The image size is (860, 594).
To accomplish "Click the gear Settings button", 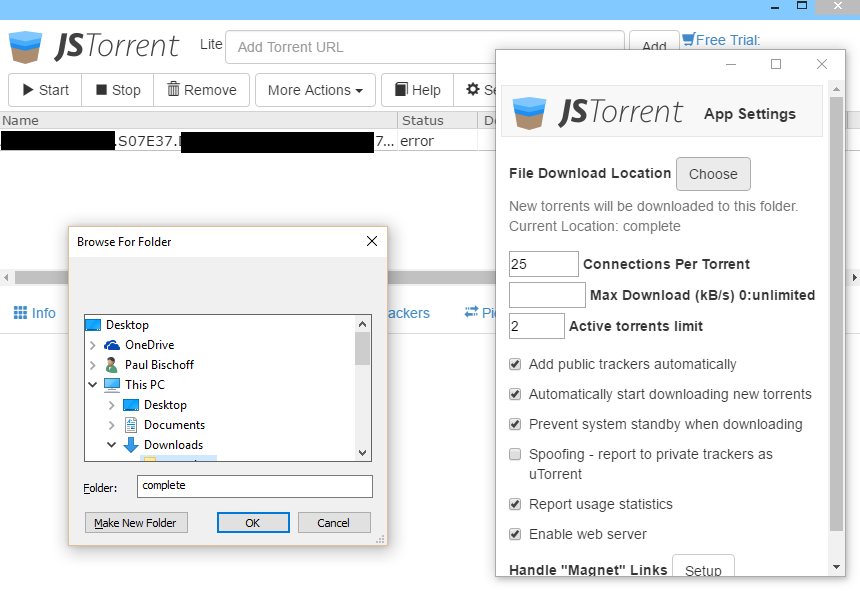I will point(475,90).
